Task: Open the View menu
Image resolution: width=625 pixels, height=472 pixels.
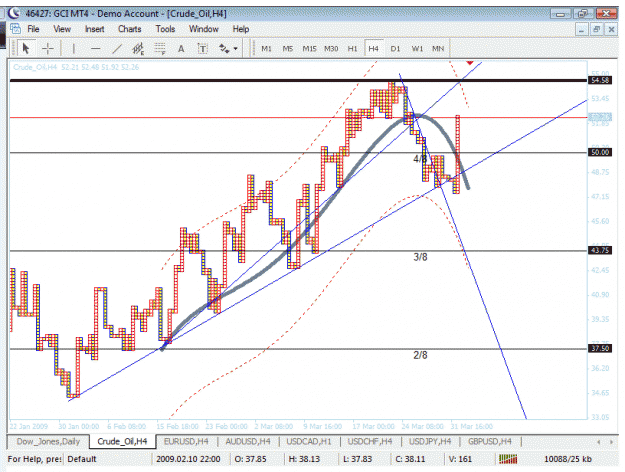Action: (62, 29)
